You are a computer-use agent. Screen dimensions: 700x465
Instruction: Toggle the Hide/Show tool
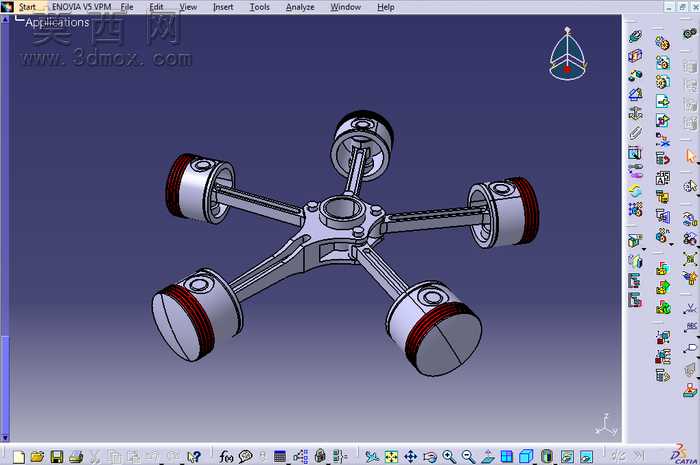pyautogui.click(x=567, y=456)
